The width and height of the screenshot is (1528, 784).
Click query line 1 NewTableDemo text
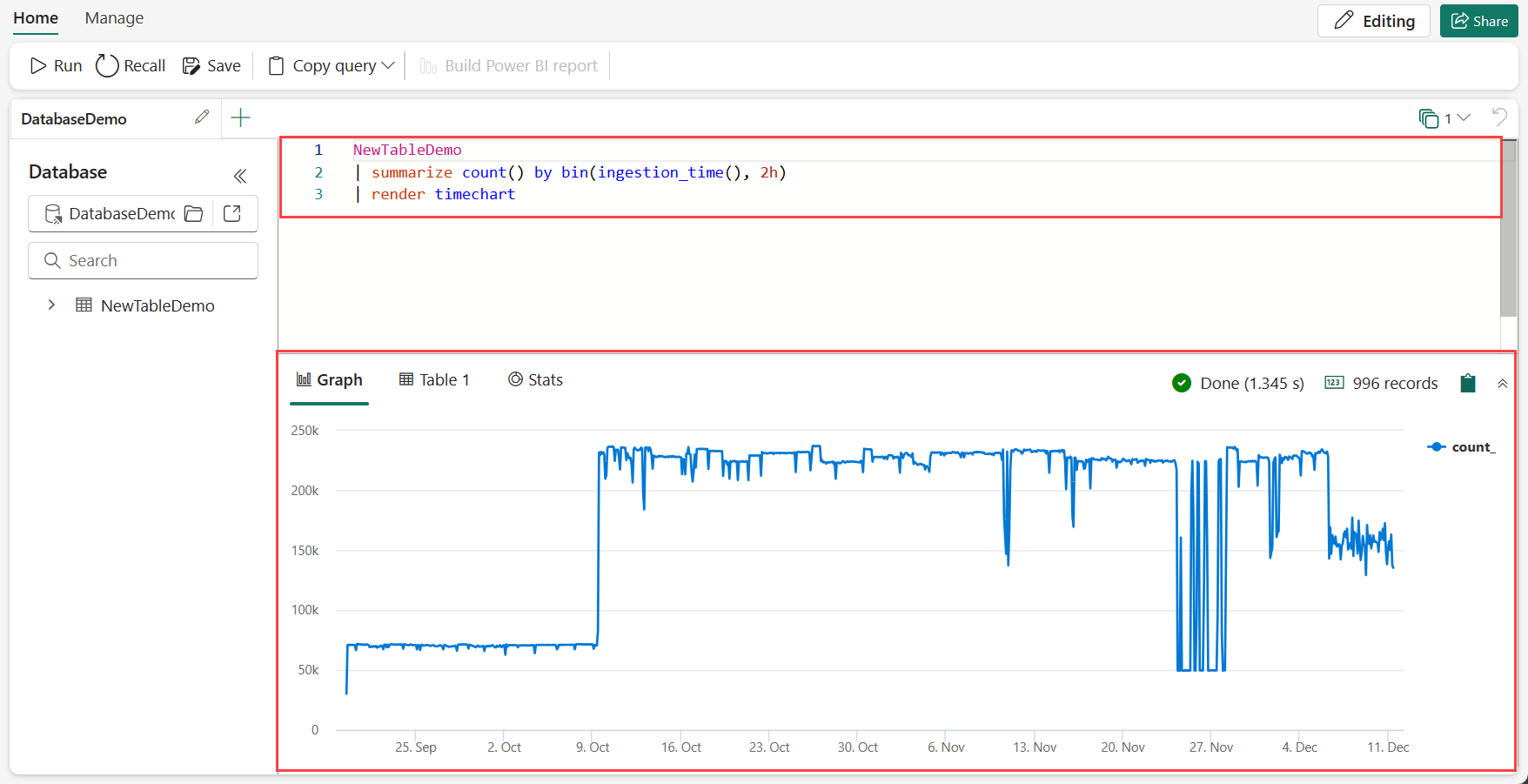(407, 151)
